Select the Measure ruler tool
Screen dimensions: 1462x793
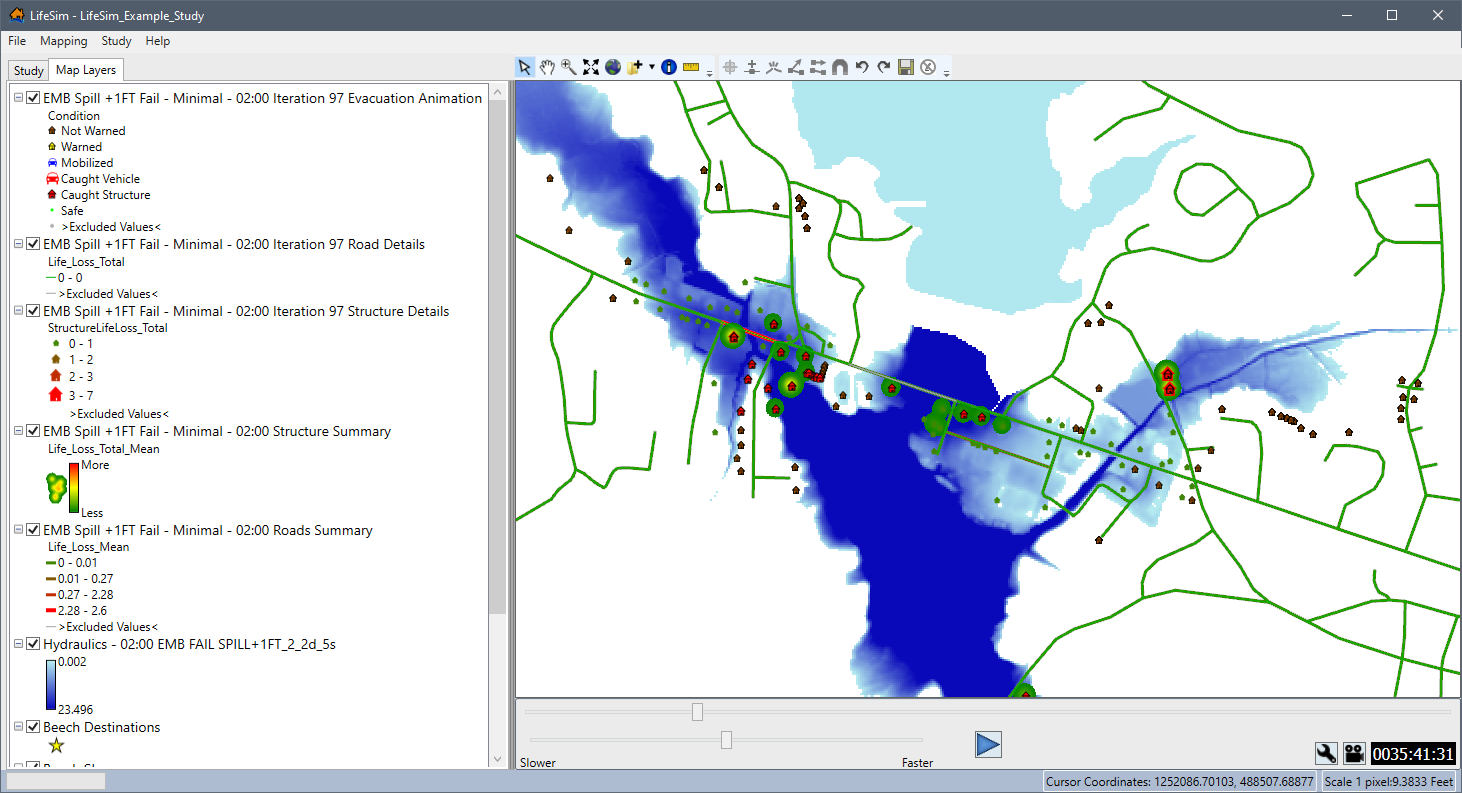click(x=691, y=67)
